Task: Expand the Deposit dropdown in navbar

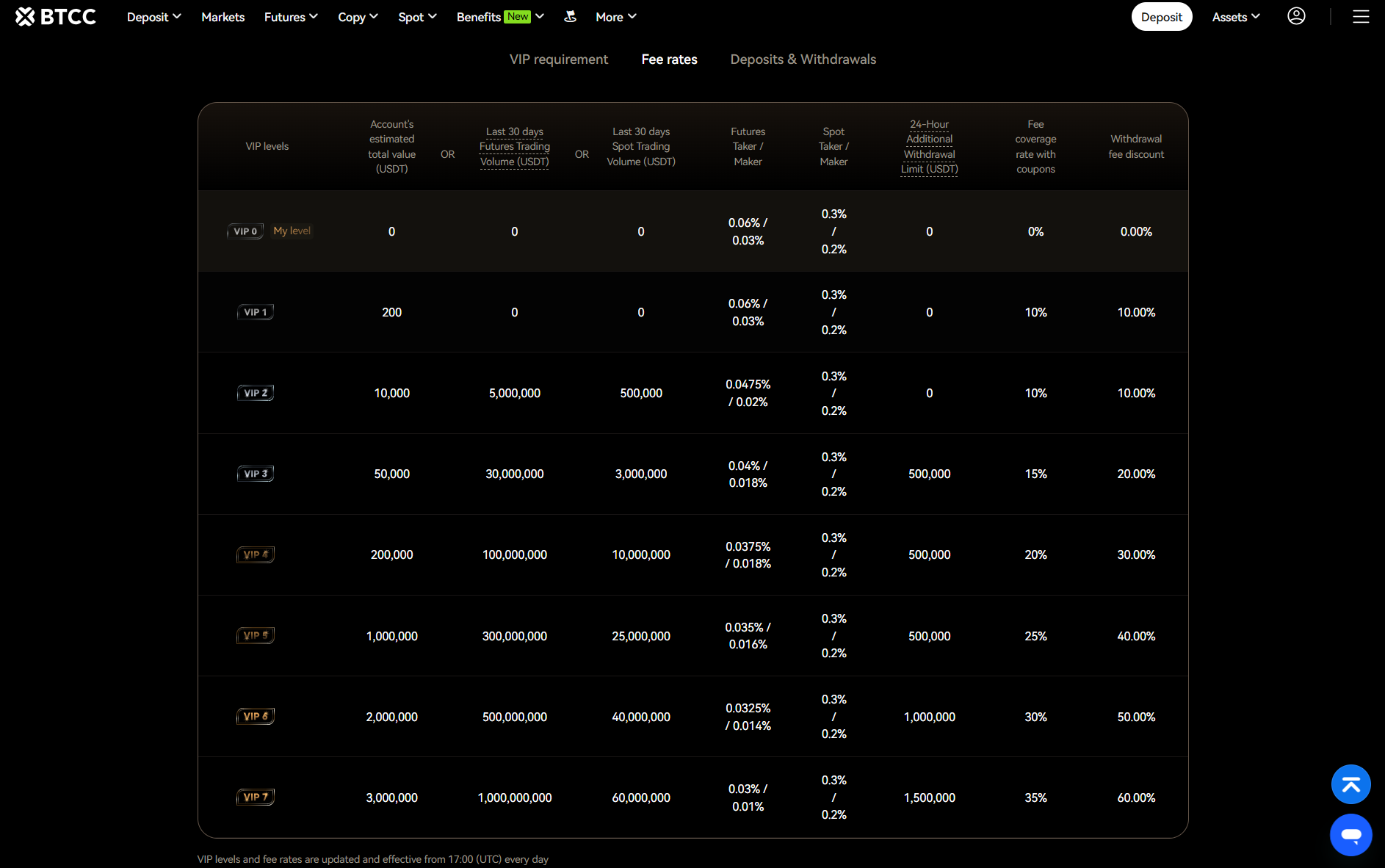Action: [153, 17]
